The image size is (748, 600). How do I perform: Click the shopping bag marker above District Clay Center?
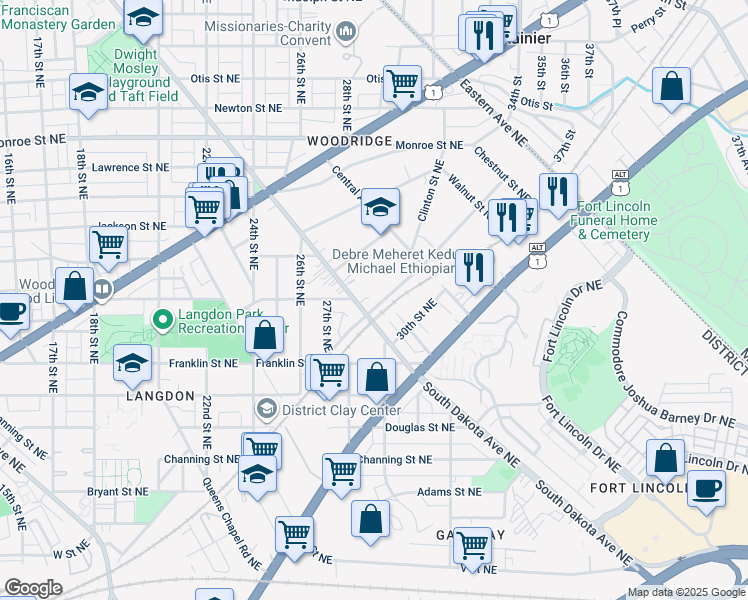(376, 378)
